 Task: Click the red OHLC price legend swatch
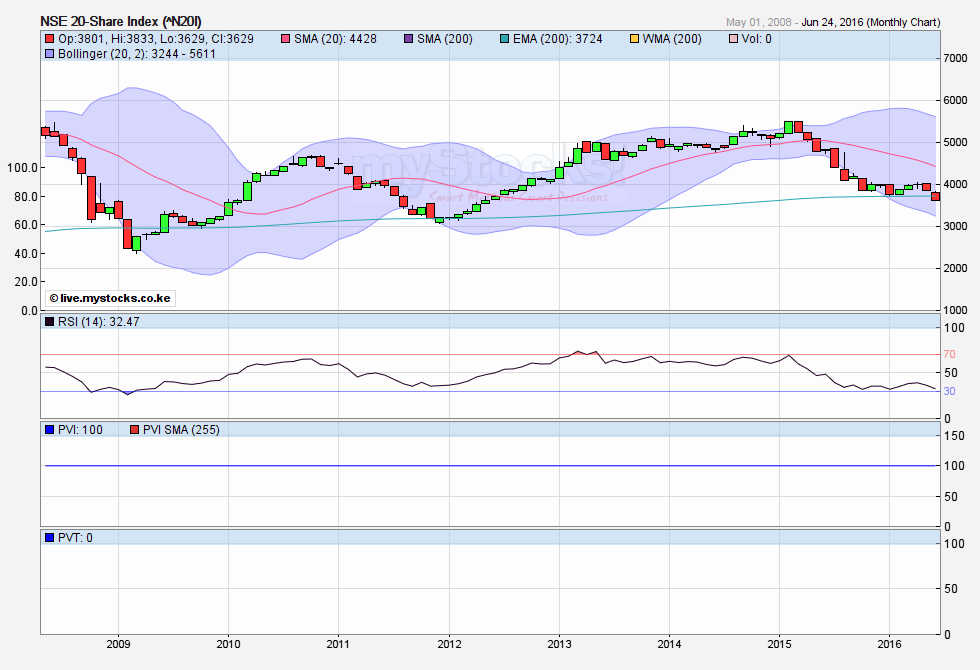(50, 39)
